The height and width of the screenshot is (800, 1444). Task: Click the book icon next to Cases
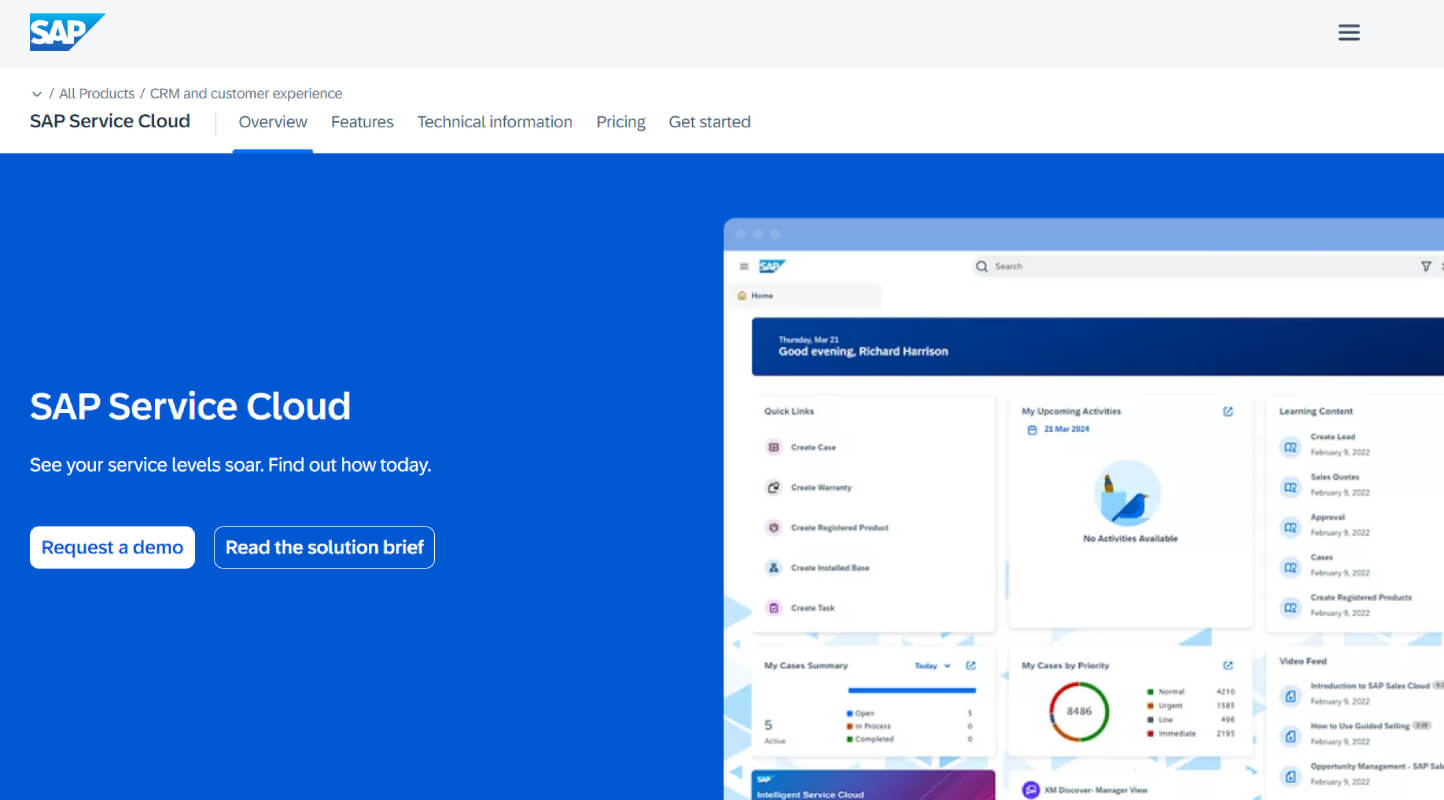[1291, 566]
